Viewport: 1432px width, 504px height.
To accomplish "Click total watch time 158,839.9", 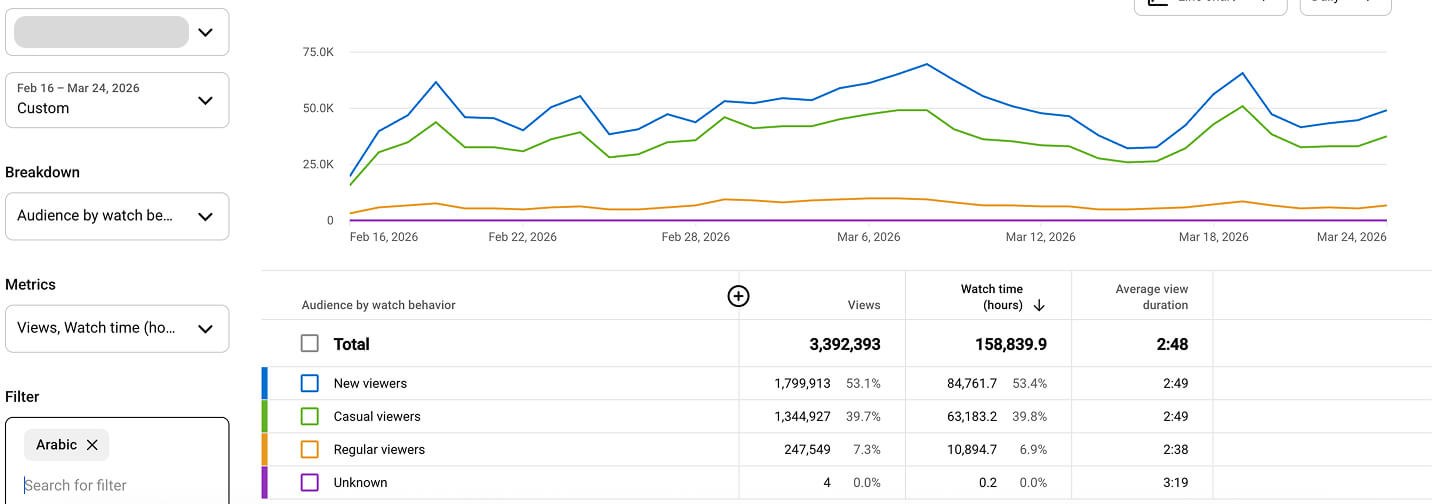I will pos(1011,344).
